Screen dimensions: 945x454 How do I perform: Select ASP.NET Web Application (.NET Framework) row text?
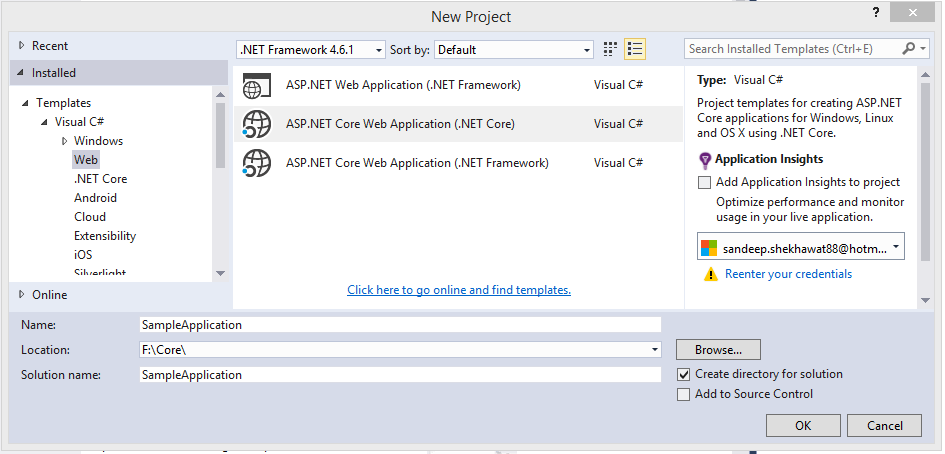pyautogui.click(x=403, y=85)
